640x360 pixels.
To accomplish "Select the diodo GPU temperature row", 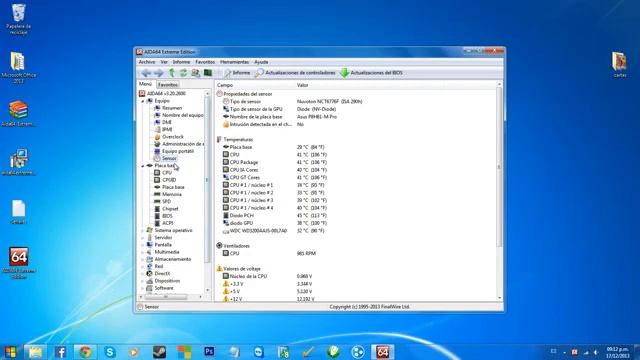I will 274,223.
